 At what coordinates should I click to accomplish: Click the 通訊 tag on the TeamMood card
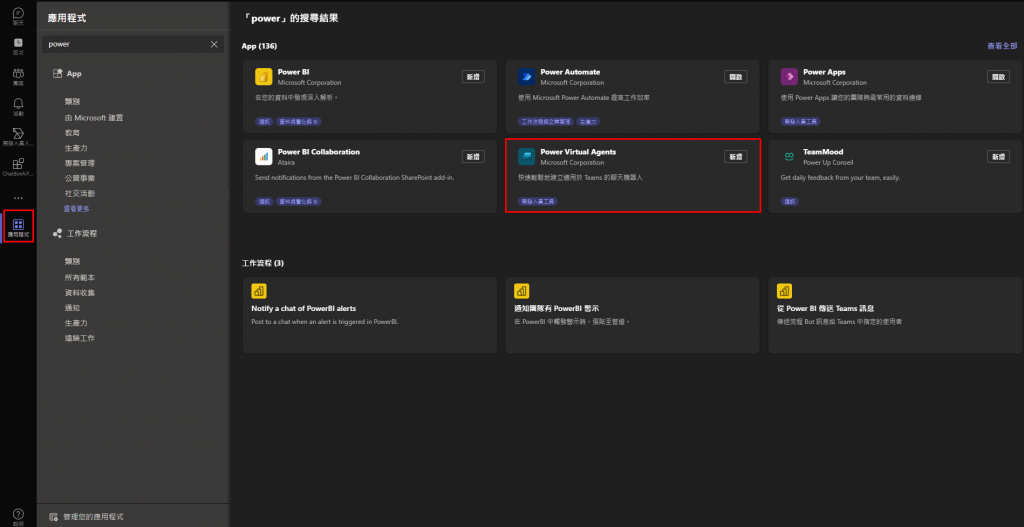coord(789,201)
